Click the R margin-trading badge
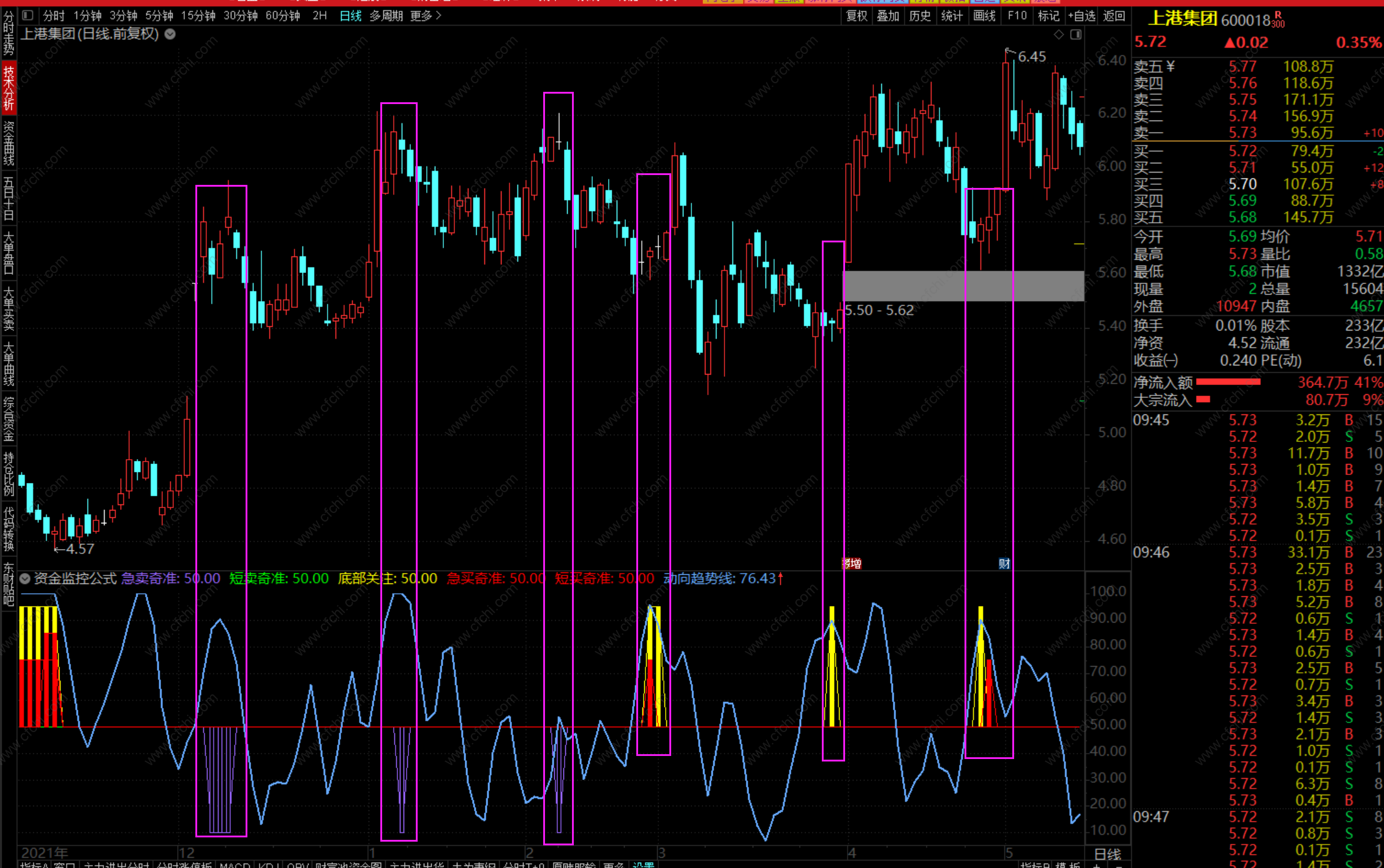Viewport: 1384px width, 868px height. (1278, 15)
